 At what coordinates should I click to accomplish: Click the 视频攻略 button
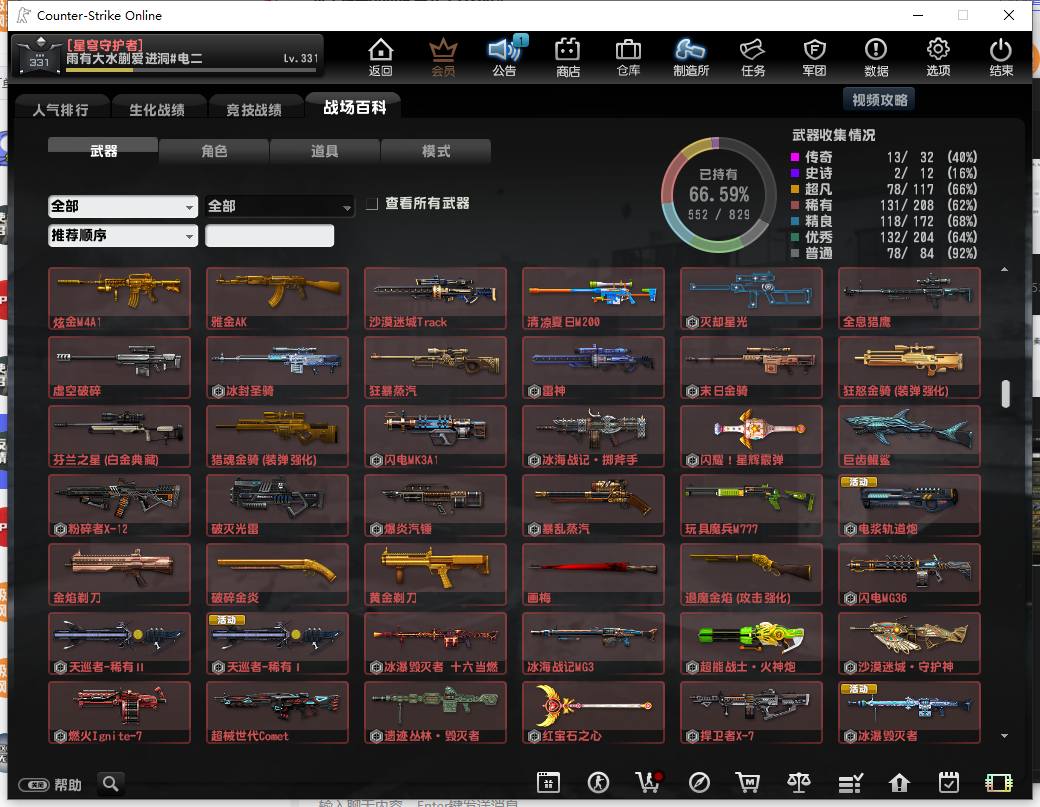coord(879,100)
